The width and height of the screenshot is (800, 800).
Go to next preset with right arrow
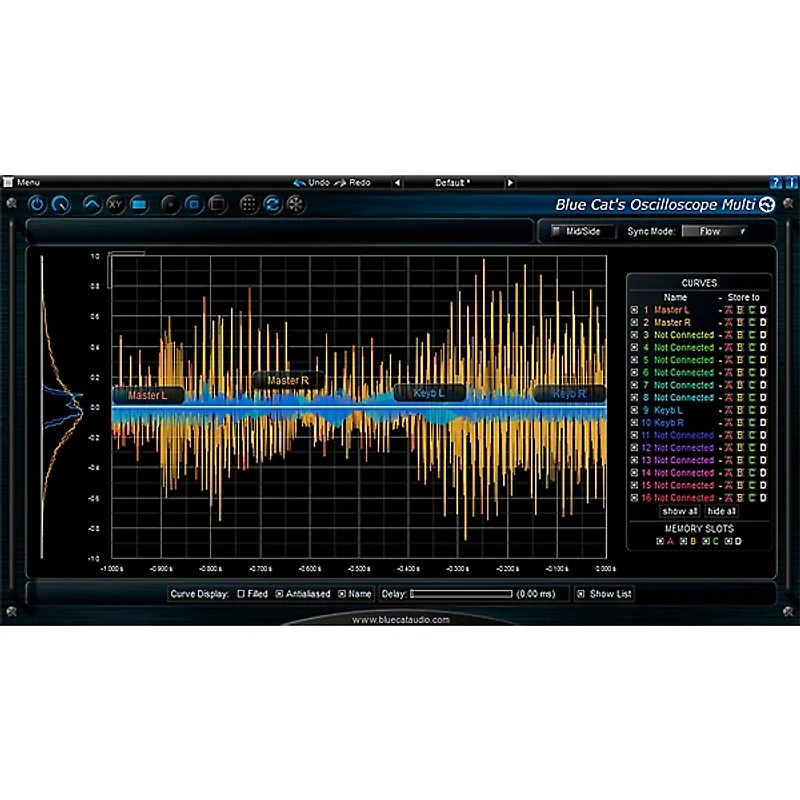click(510, 183)
